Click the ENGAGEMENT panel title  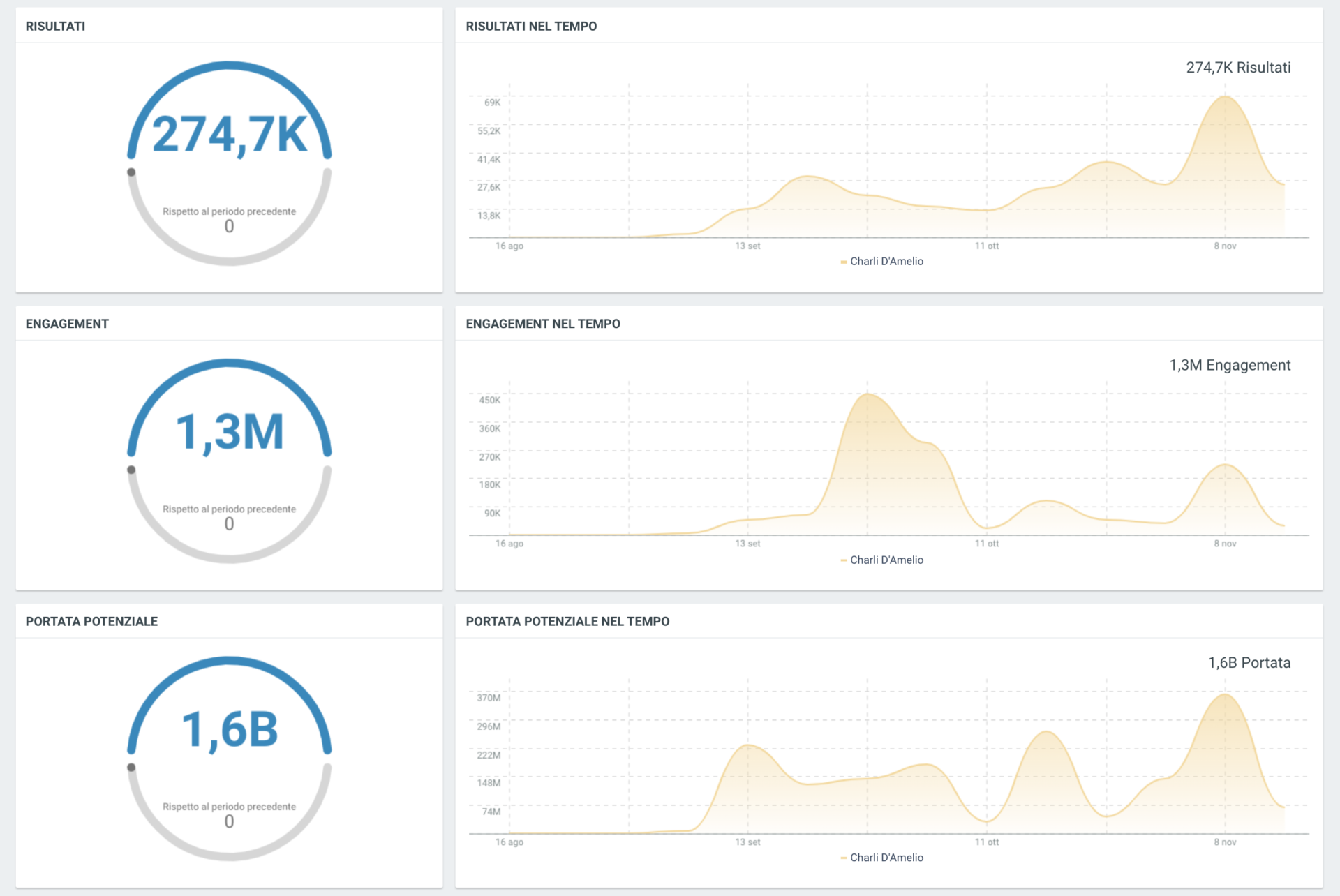point(67,324)
